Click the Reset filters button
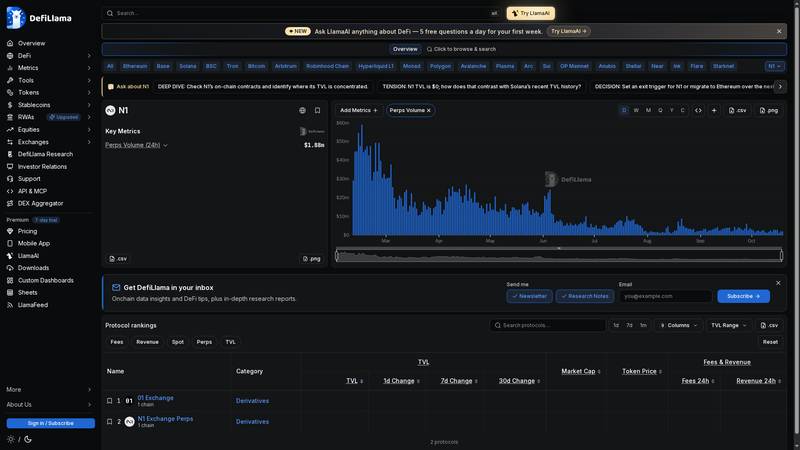This screenshot has height=450, width=800. [x=770, y=342]
